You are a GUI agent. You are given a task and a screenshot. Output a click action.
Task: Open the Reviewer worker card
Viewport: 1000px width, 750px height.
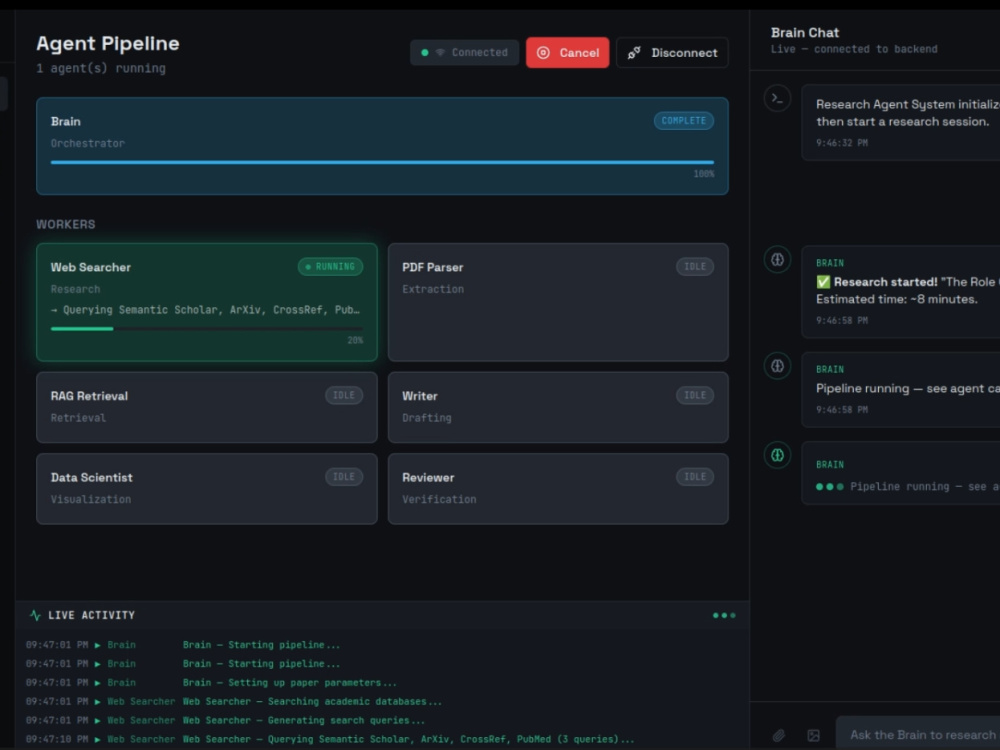click(558, 489)
